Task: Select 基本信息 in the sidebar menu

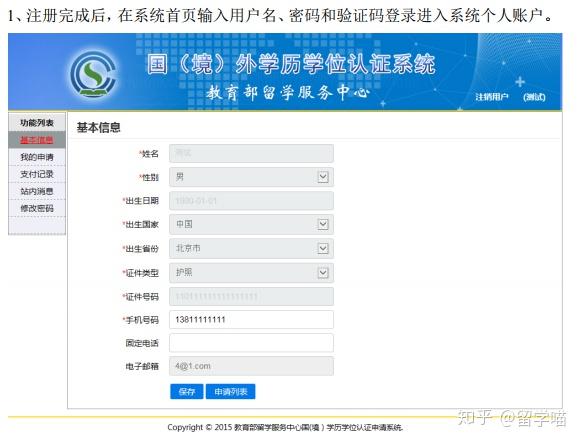Action: 37,140
